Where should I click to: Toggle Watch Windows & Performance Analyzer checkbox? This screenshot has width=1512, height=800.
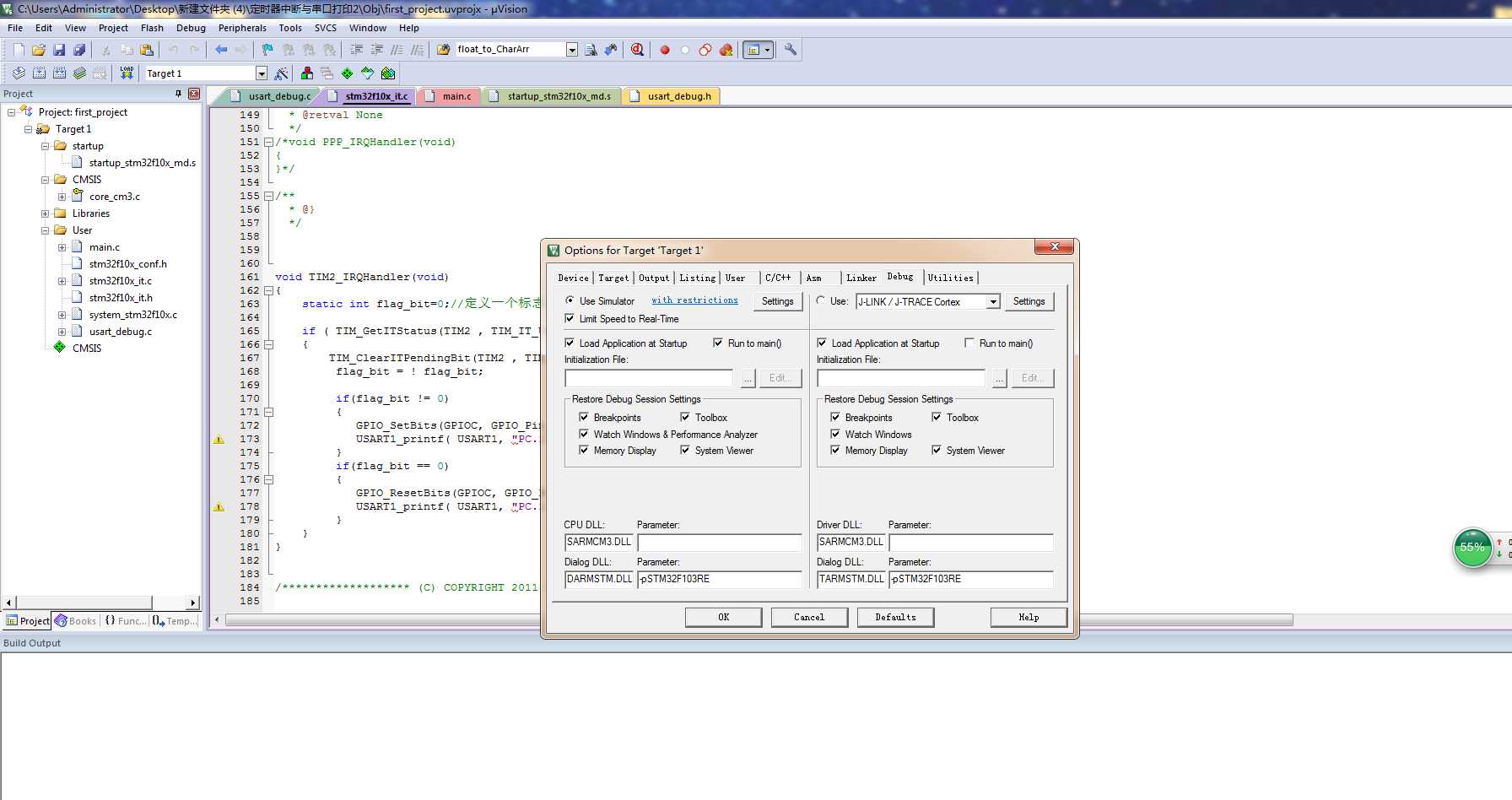pyautogui.click(x=584, y=434)
